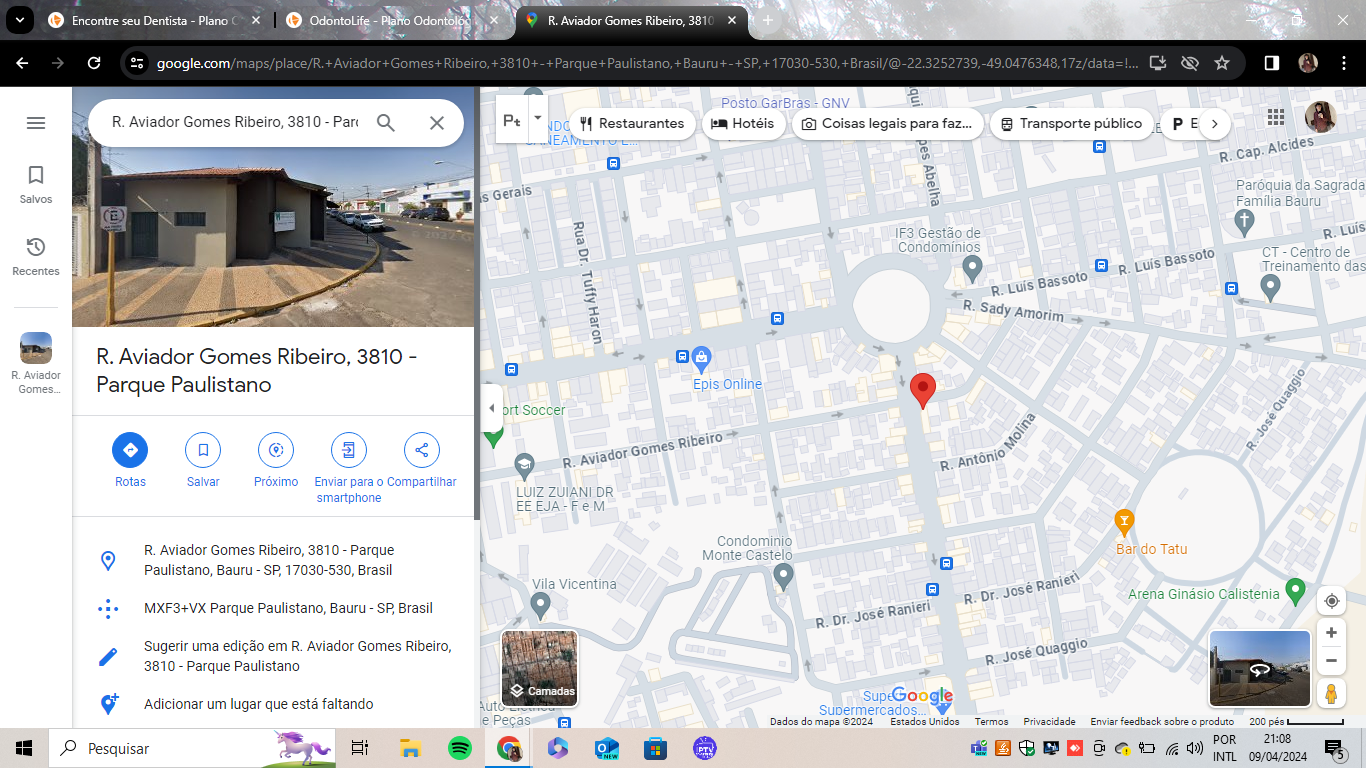Collapse the side panel with the arrow
The width and height of the screenshot is (1366, 768).
click(x=491, y=408)
